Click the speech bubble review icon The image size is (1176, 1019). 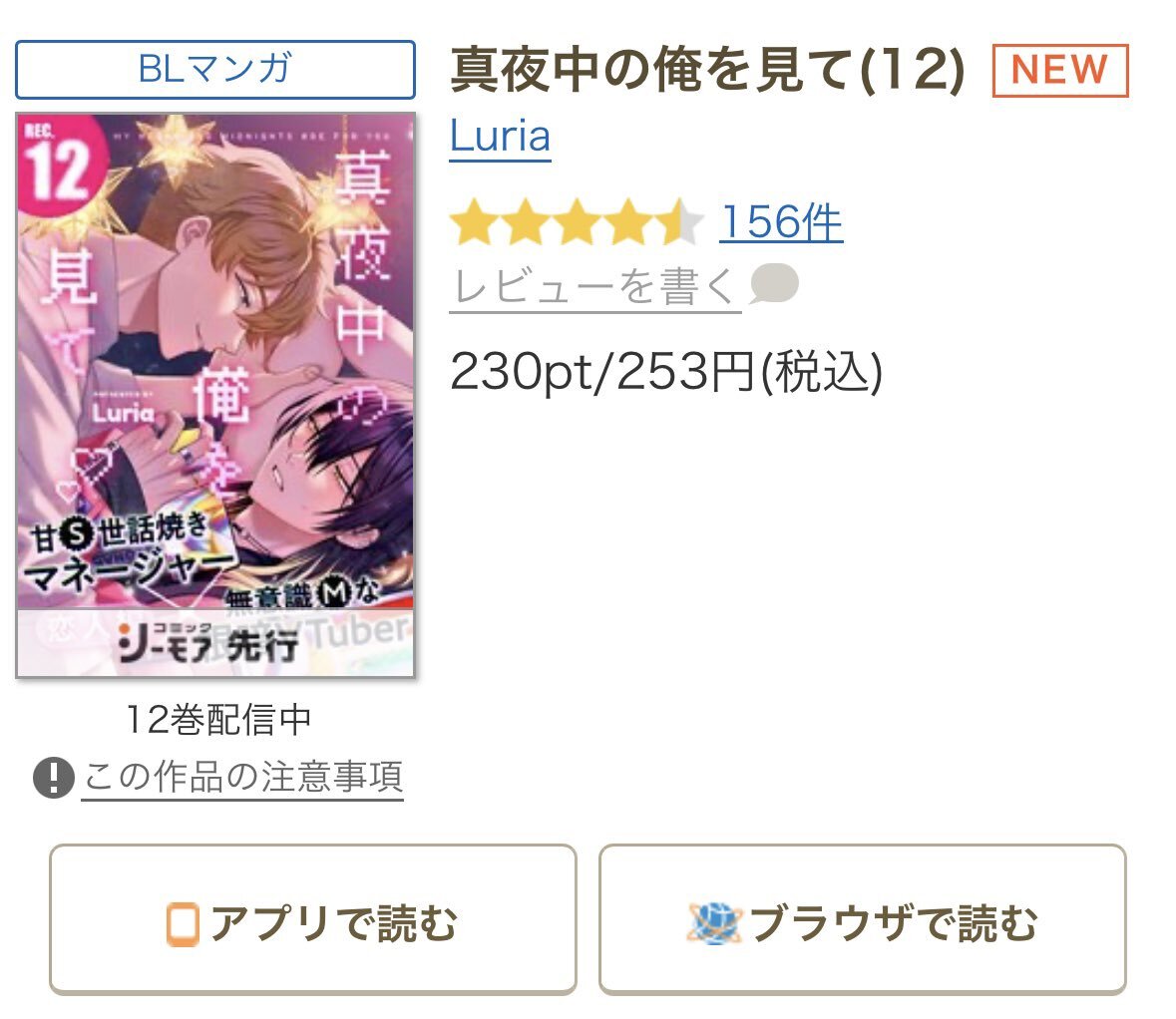click(x=773, y=283)
